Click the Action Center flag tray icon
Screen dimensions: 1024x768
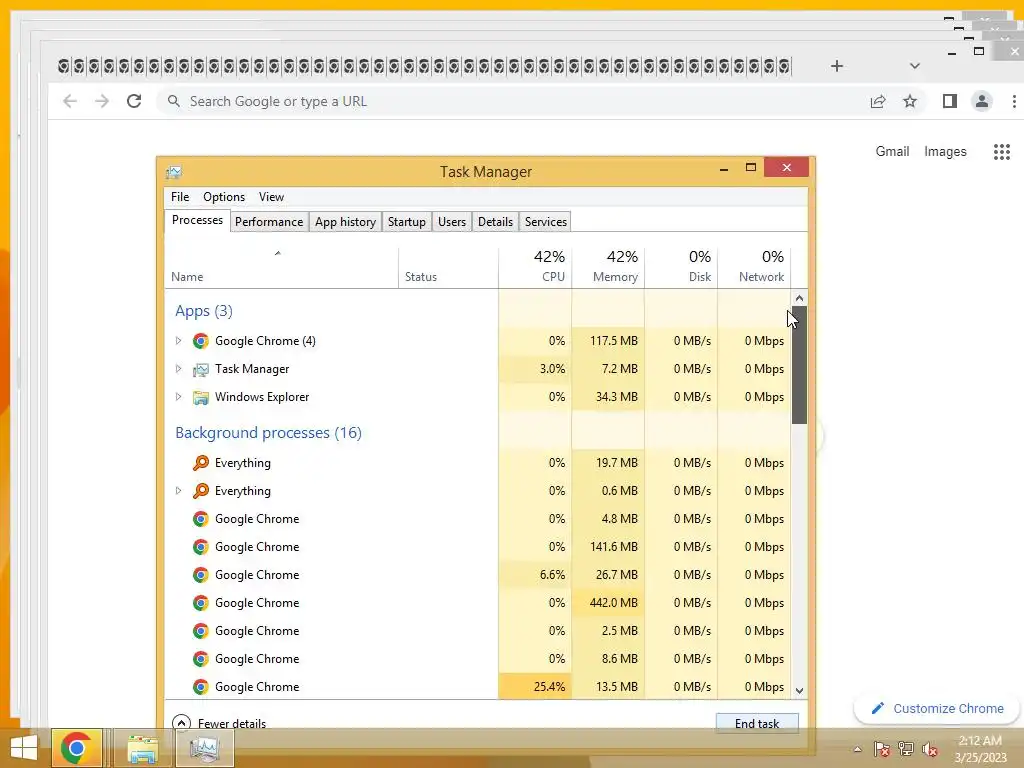click(x=881, y=749)
